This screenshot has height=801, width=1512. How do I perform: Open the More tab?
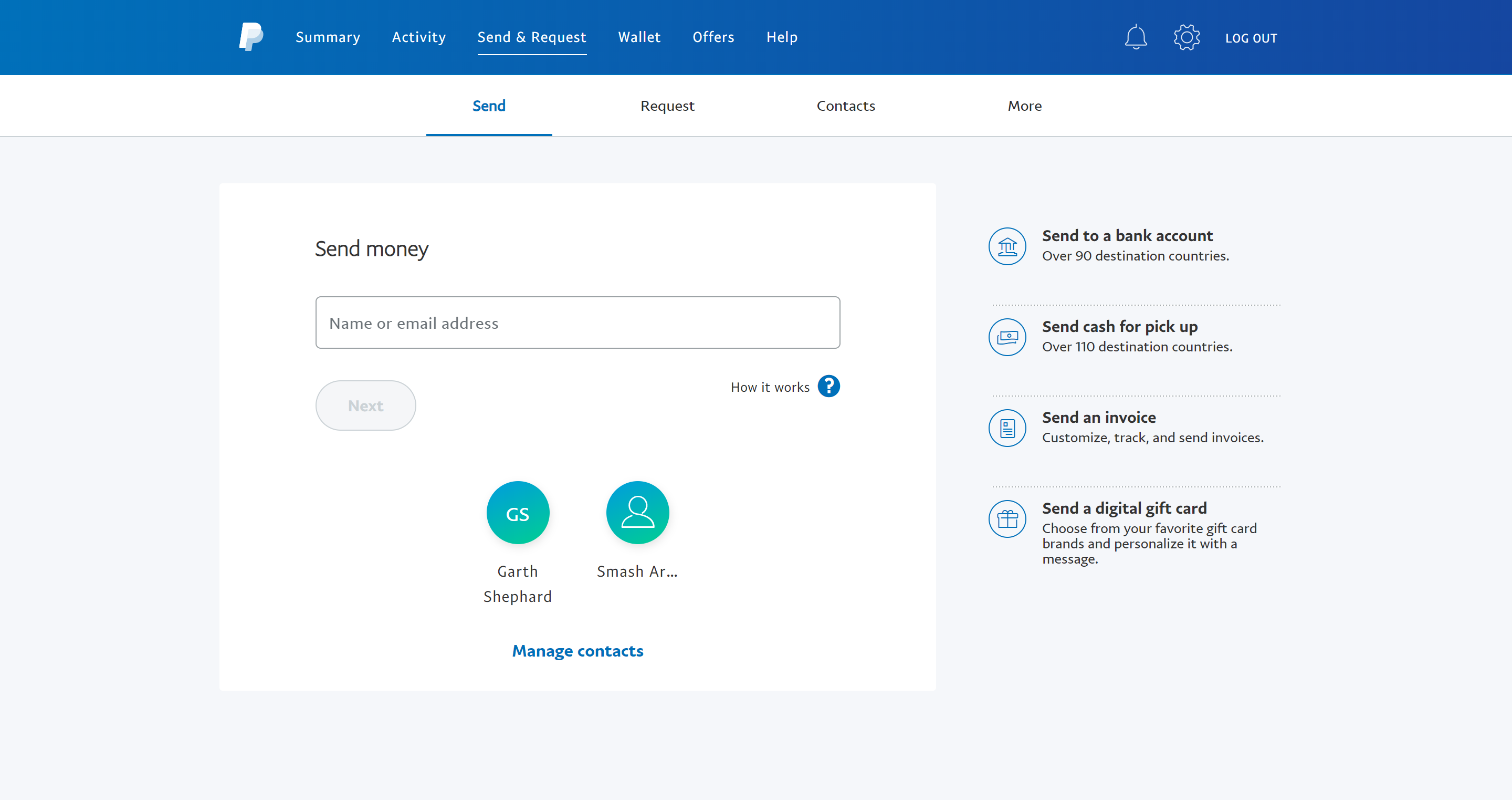tap(1024, 106)
